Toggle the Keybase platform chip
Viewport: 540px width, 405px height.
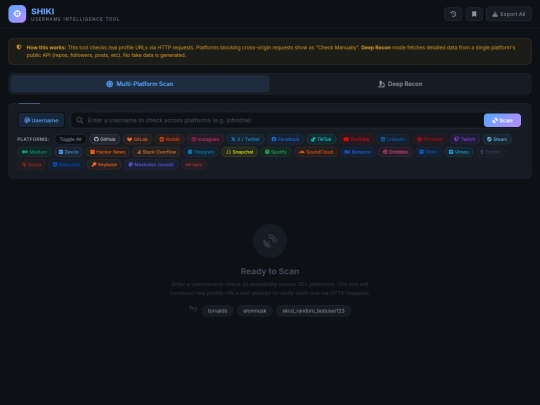click(104, 165)
